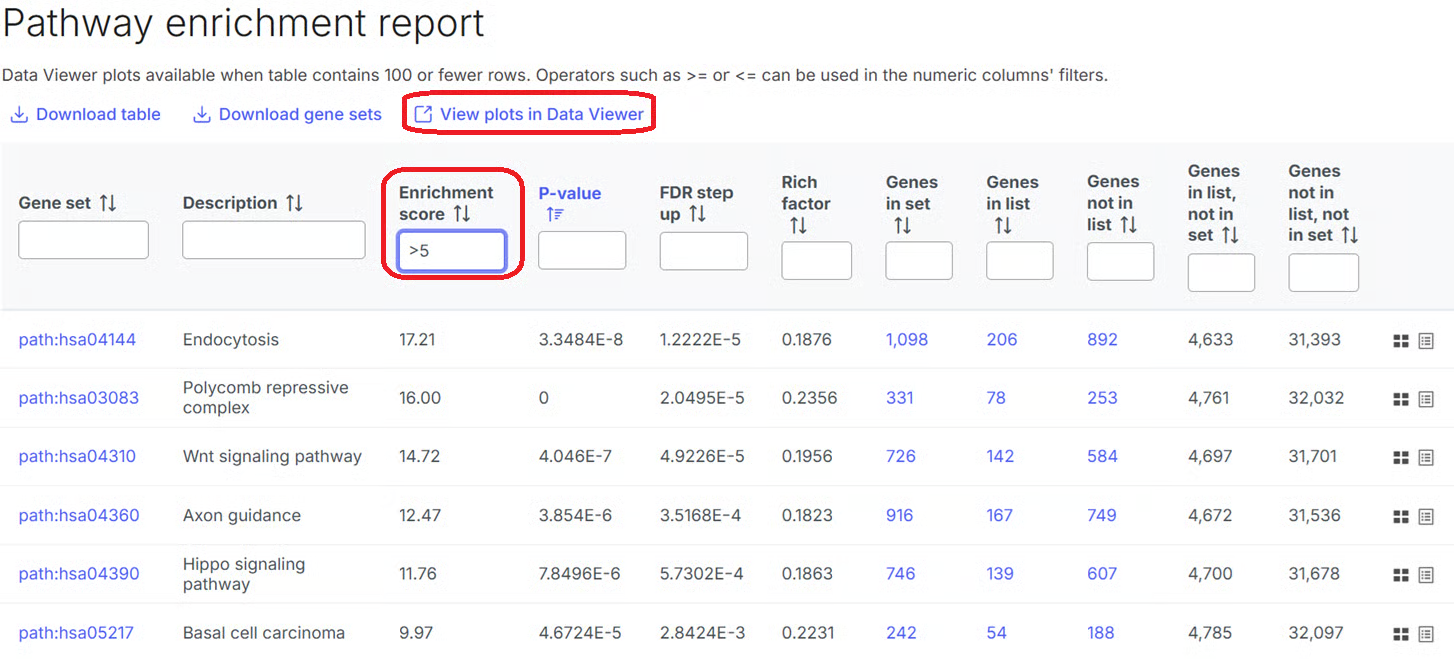Click Download gene sets link
The image size is (1454, 659).
(287, 114)
